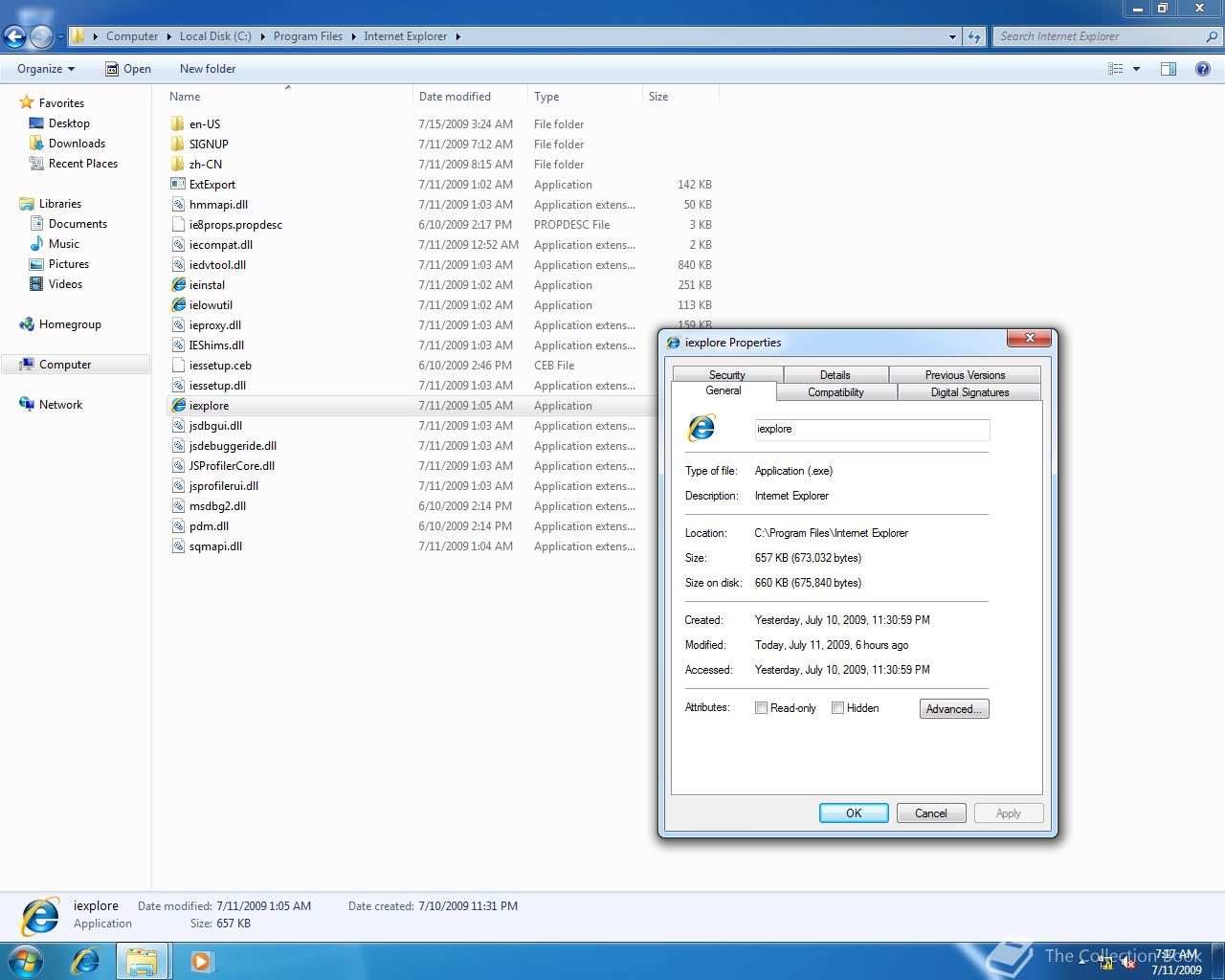Click the volume icon in system tray
1225x980 pixels.
coord(1128,963)
